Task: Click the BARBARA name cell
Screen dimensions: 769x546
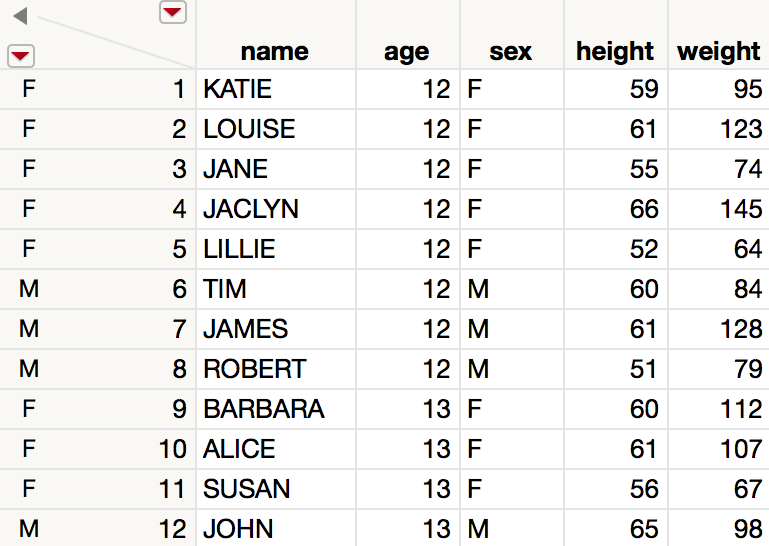Action: [x=276, y=409]
